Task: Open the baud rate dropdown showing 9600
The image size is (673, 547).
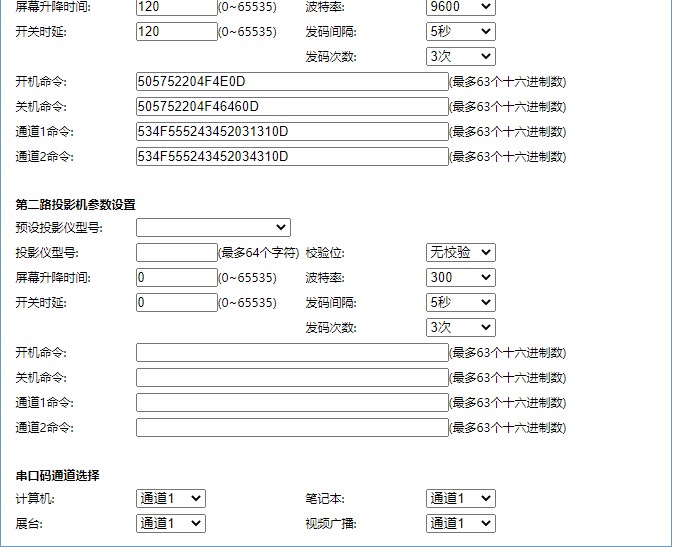Action: (460, 7)
